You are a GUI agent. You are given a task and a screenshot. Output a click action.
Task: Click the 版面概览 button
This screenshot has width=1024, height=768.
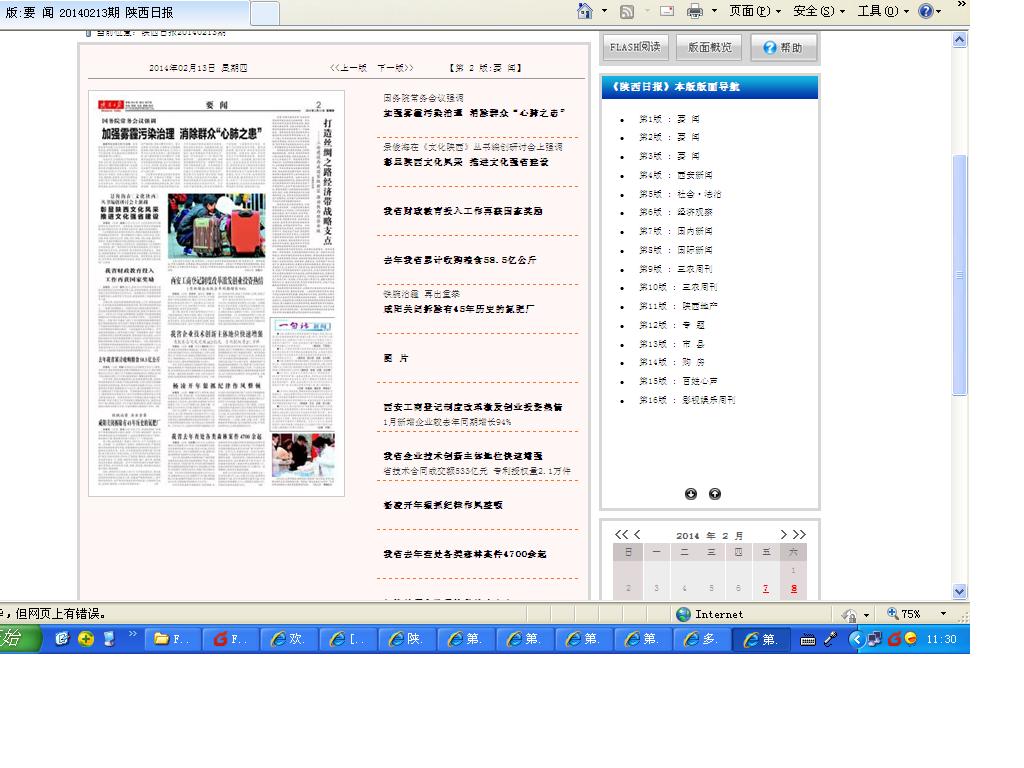point(710,47)
